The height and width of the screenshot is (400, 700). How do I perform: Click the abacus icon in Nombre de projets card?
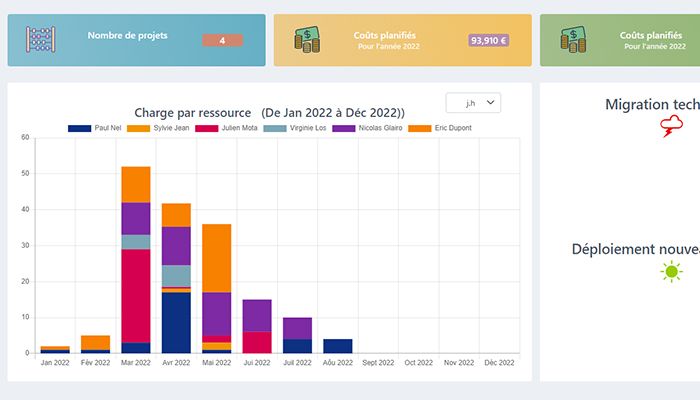pos(40,40)
